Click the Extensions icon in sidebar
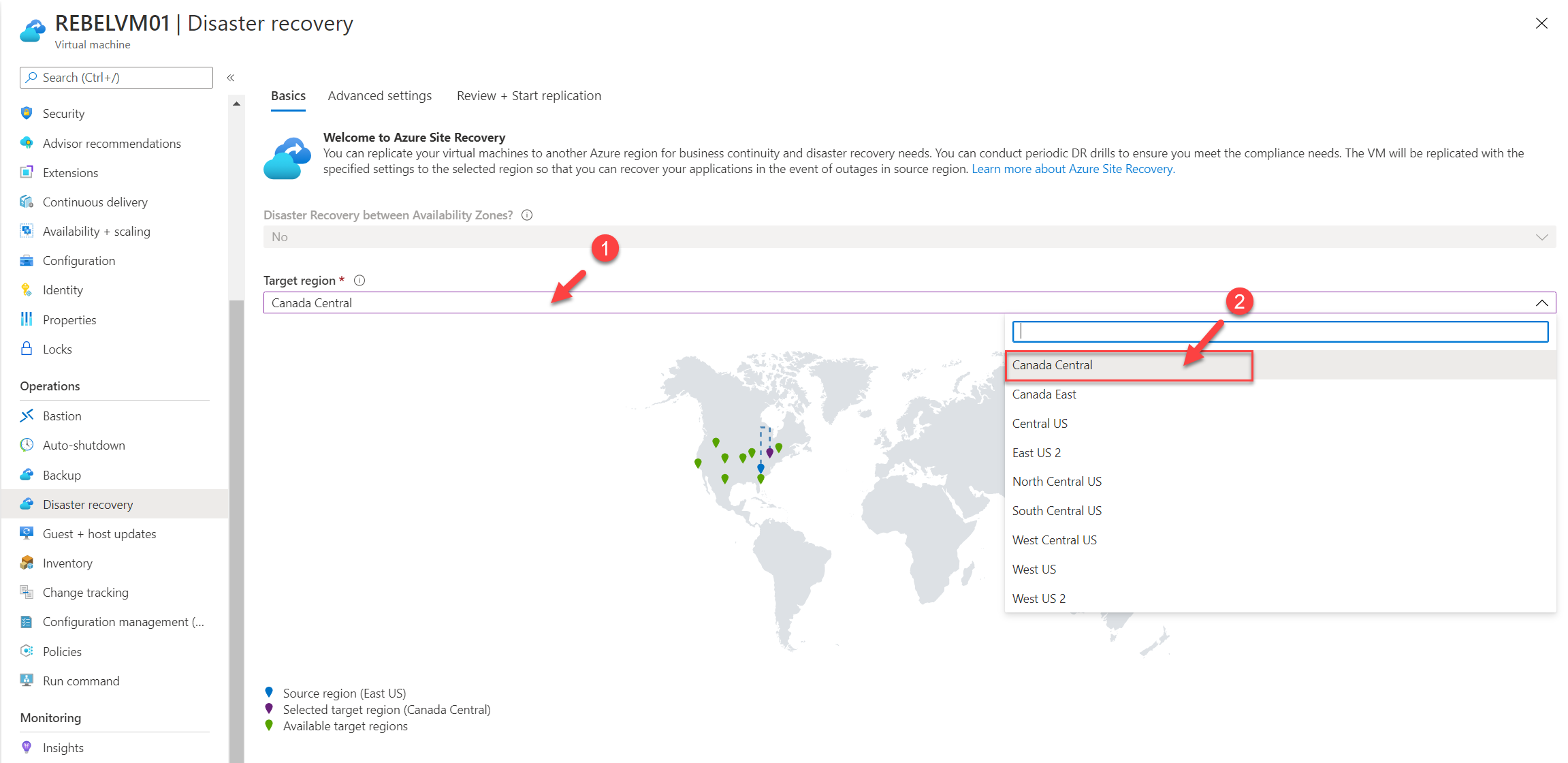The width and height of the screenshot is (1568, 763). click(27, 172)
